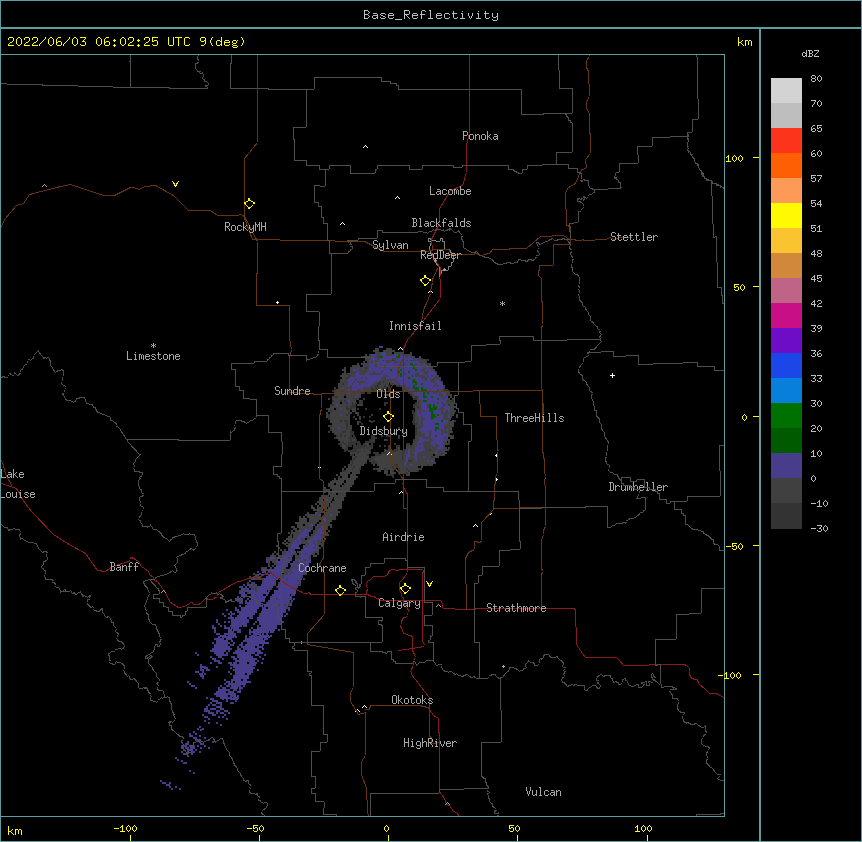Click the purple 10 dBZ color swatch
The height and width of the screenshot is (842, 862).
click(x=786, y=466)
